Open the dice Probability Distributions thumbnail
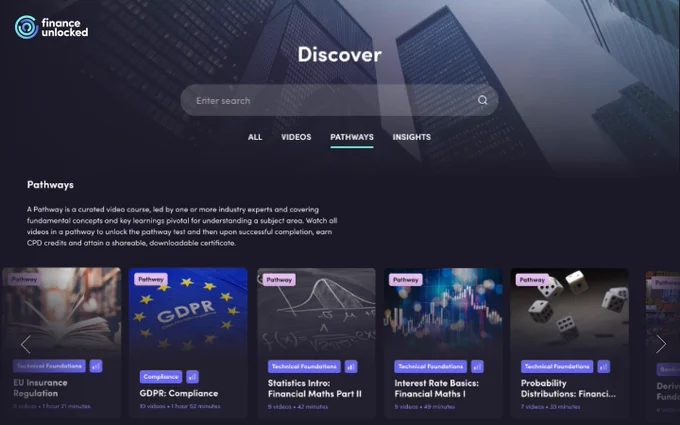Image resolution: width=680 pixels, height=425 pixels. point(569,310)
